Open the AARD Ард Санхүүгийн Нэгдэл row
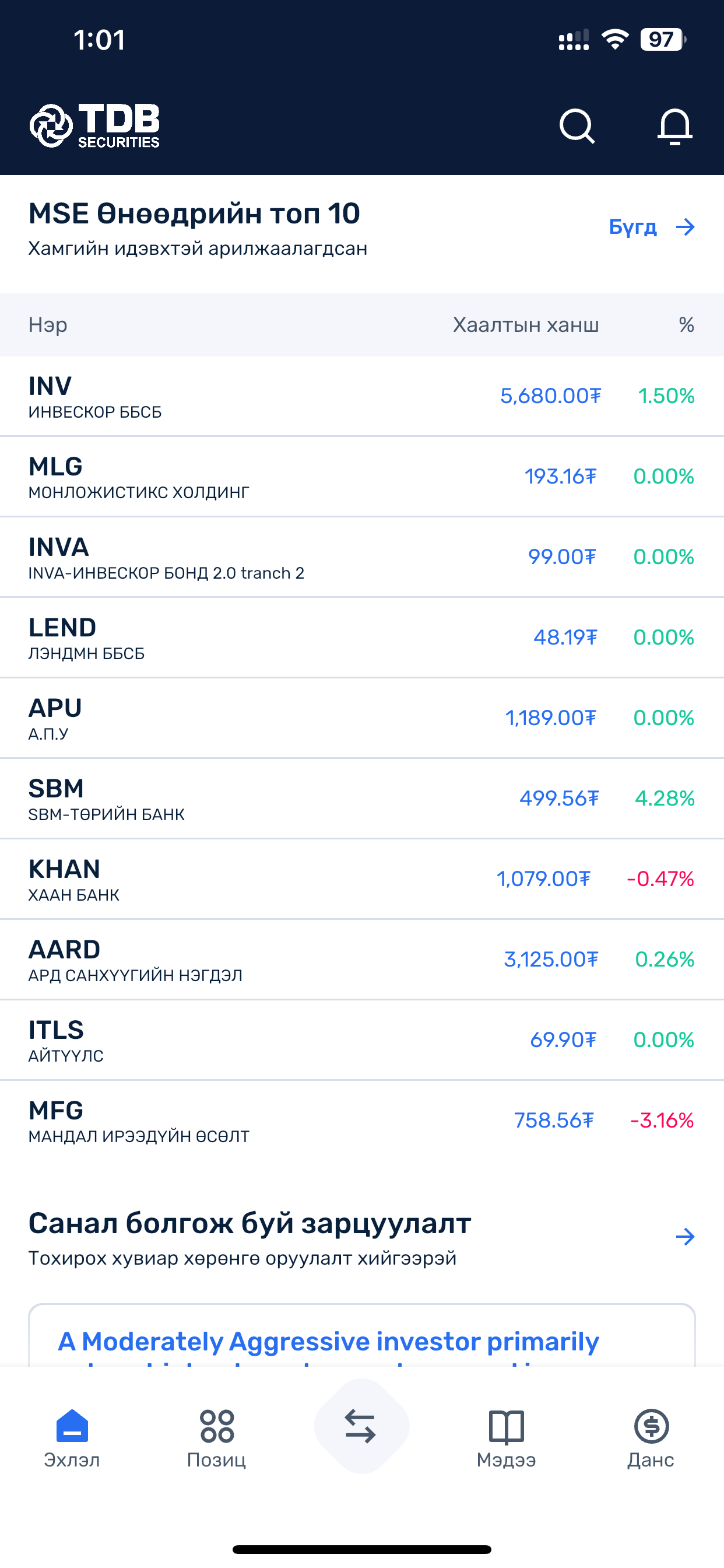 tap(362, 960)
